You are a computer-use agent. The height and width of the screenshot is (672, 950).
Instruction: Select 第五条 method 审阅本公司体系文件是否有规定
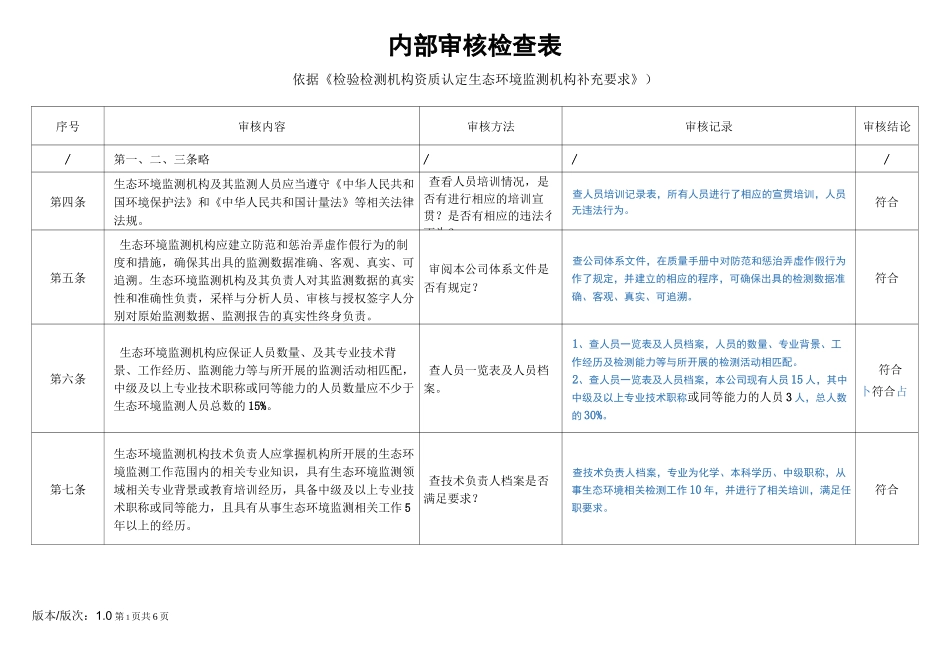coord(486,278)
